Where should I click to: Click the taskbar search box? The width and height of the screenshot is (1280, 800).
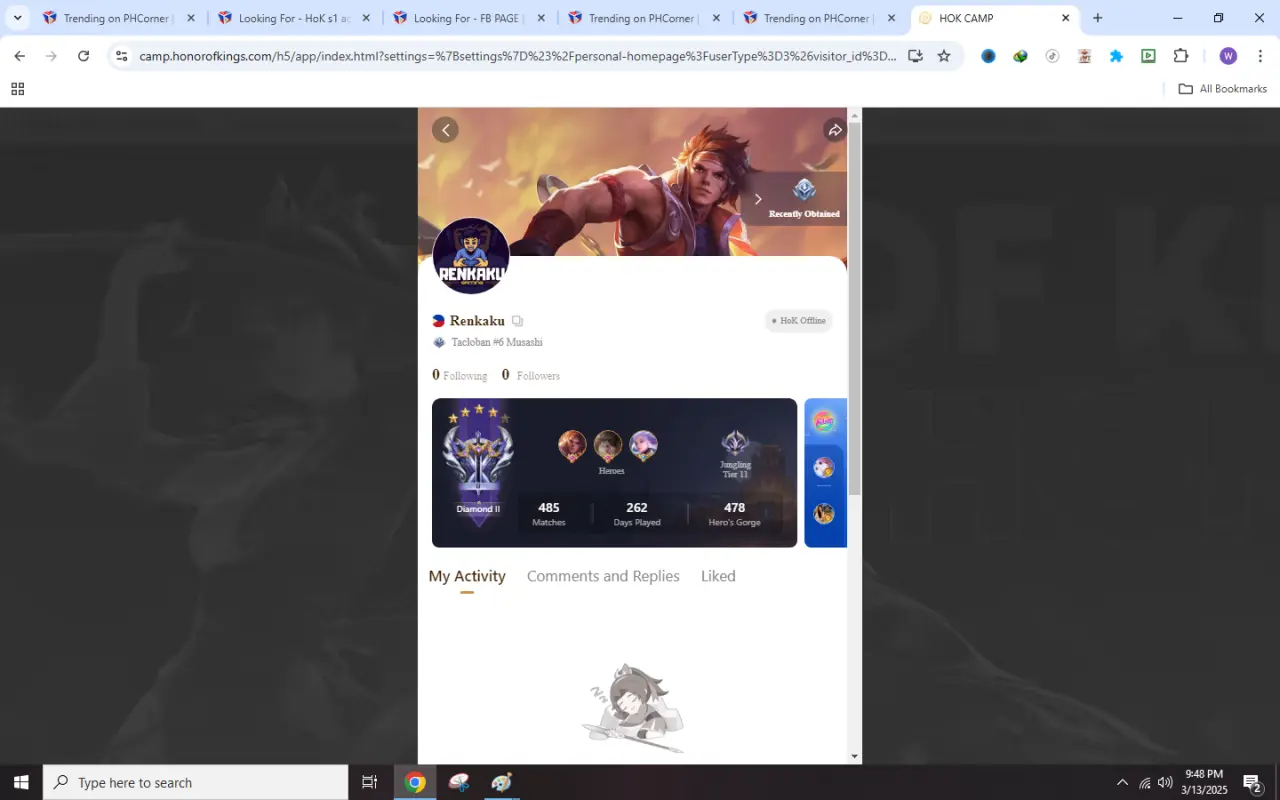(196, 782)
